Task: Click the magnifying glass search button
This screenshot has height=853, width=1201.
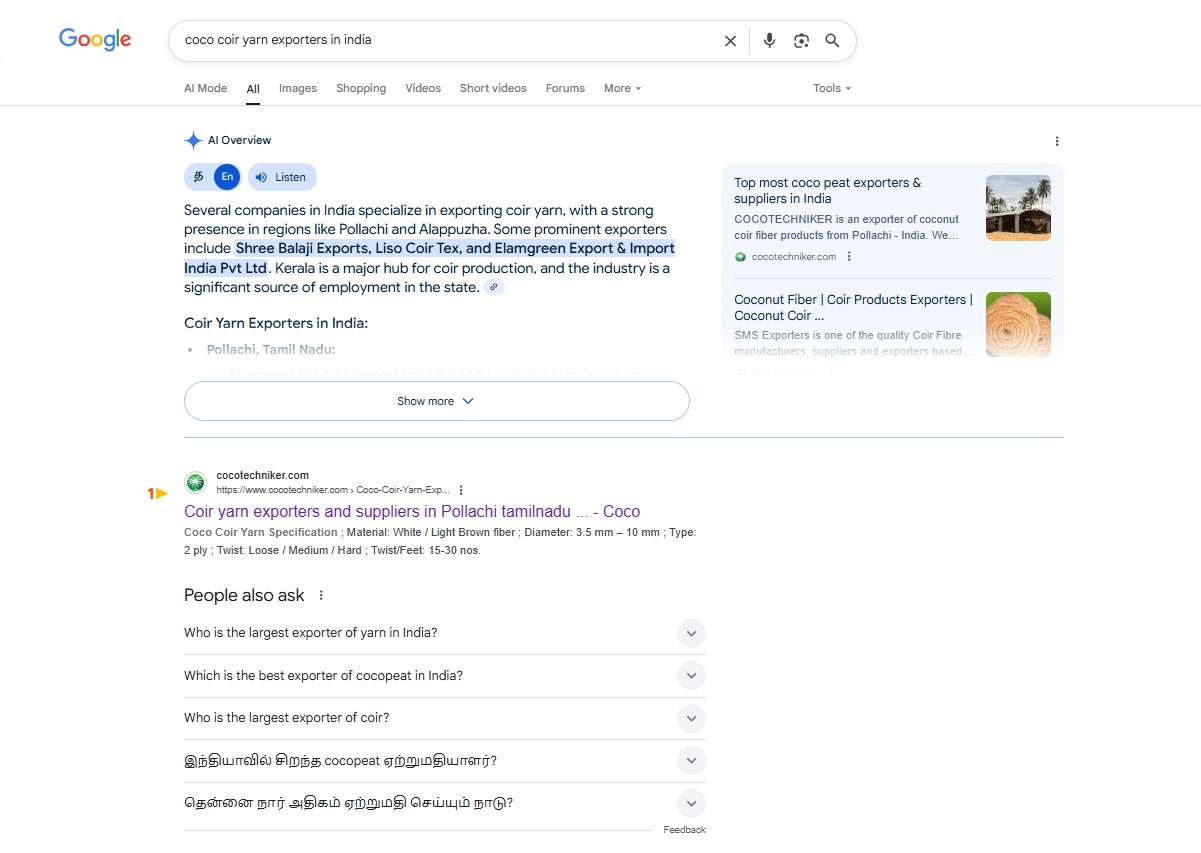Action: [832, 41]
